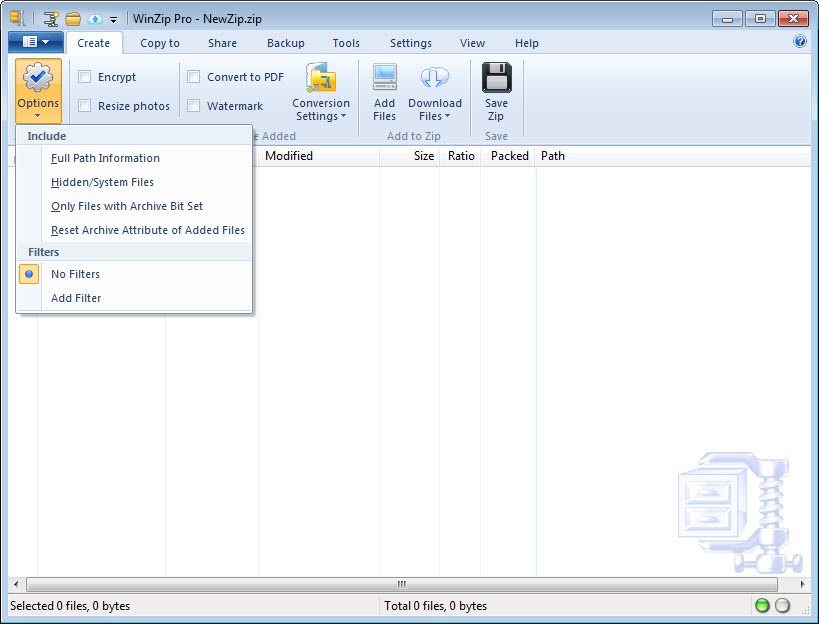Viewport: 819px width, 624px height.
Task: Sort by the Ratio column header
Action: pos(460,156)
